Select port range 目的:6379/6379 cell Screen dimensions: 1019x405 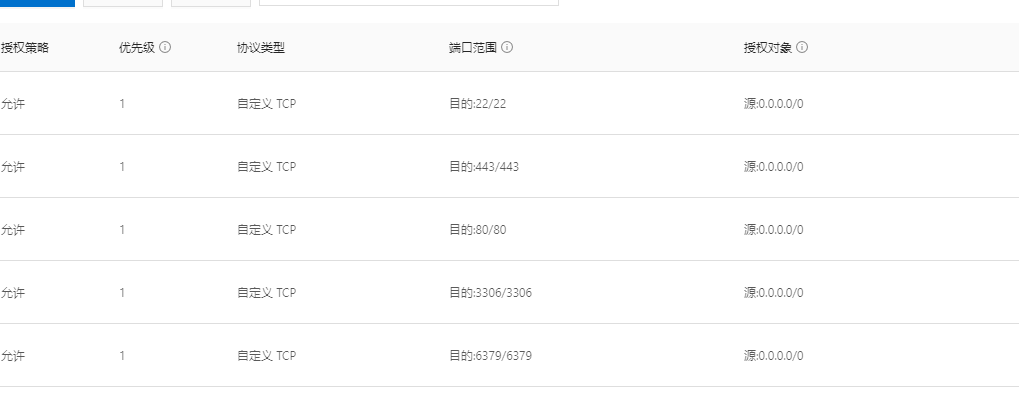(490, 356)
